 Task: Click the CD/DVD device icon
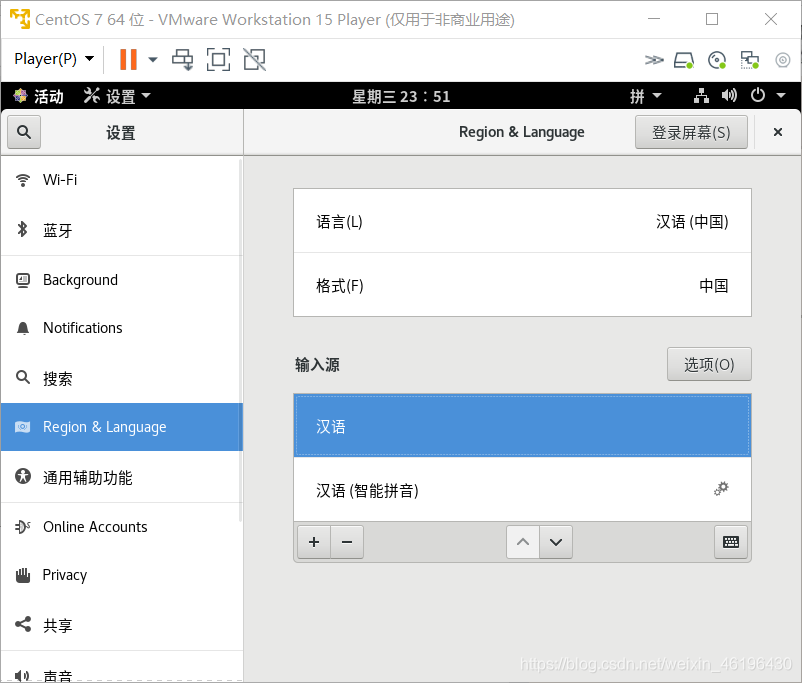click(x=717, y=60)
